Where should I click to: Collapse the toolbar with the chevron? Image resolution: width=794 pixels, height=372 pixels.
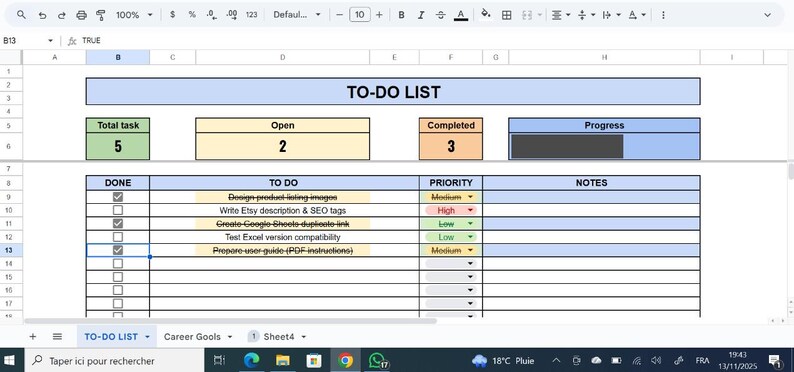(x=767, y=15)
